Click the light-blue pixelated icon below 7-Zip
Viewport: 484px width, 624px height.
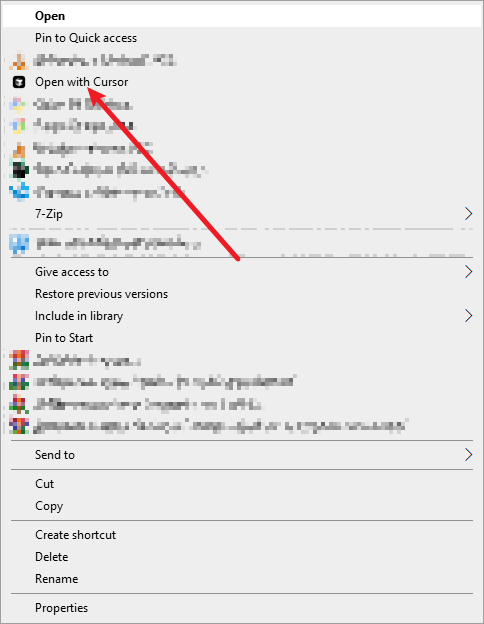(20, 244)
